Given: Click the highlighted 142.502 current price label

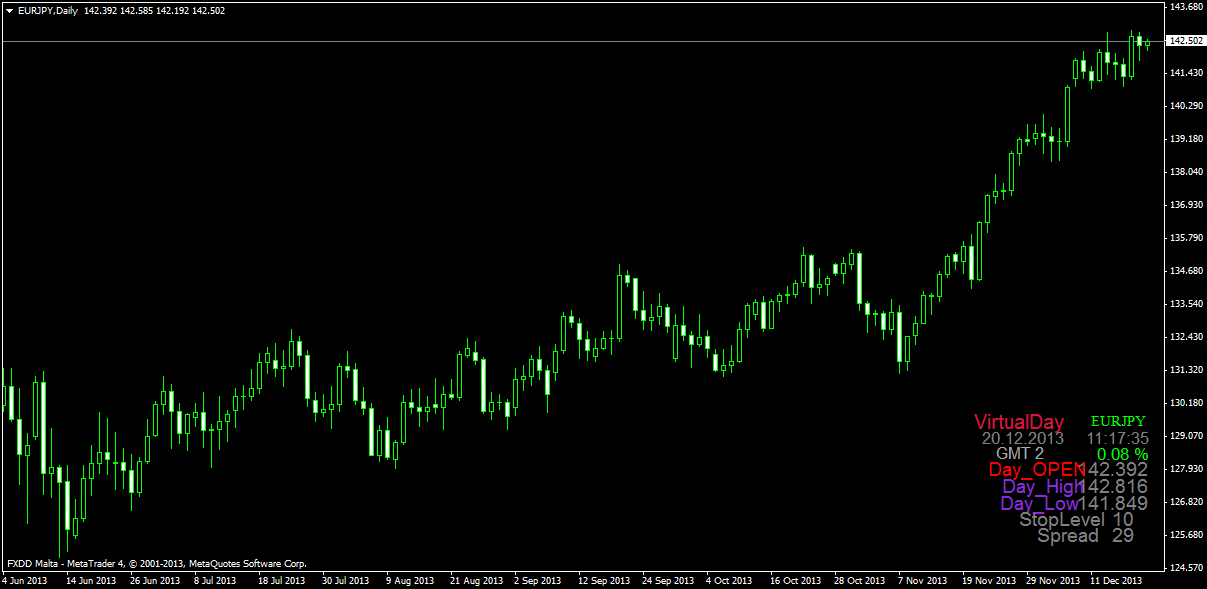Looking at the screenshot, I should [x=1185, y=41].
